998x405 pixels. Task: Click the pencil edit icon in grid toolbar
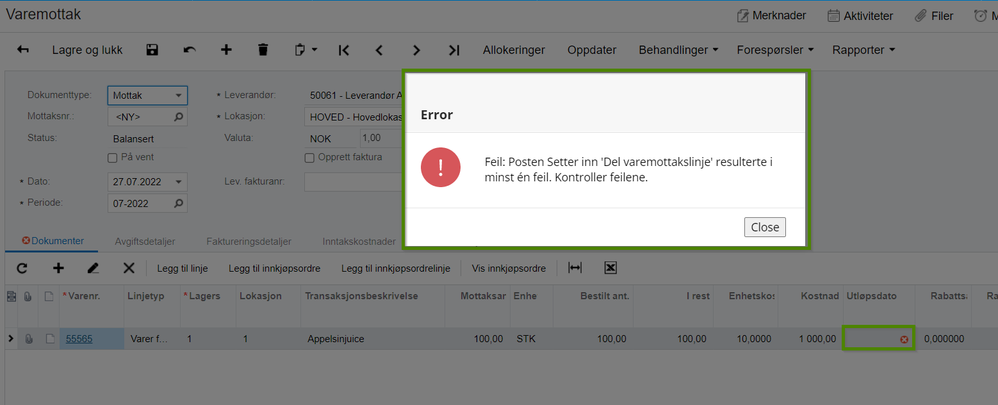(94, 269)
